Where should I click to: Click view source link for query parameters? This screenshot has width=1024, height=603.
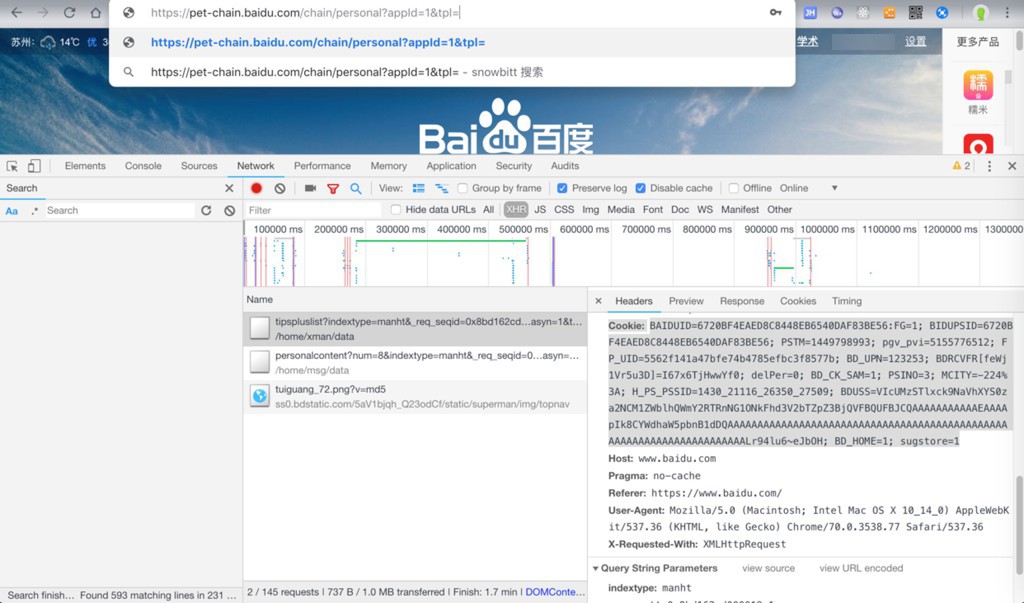tap(769, 568)
